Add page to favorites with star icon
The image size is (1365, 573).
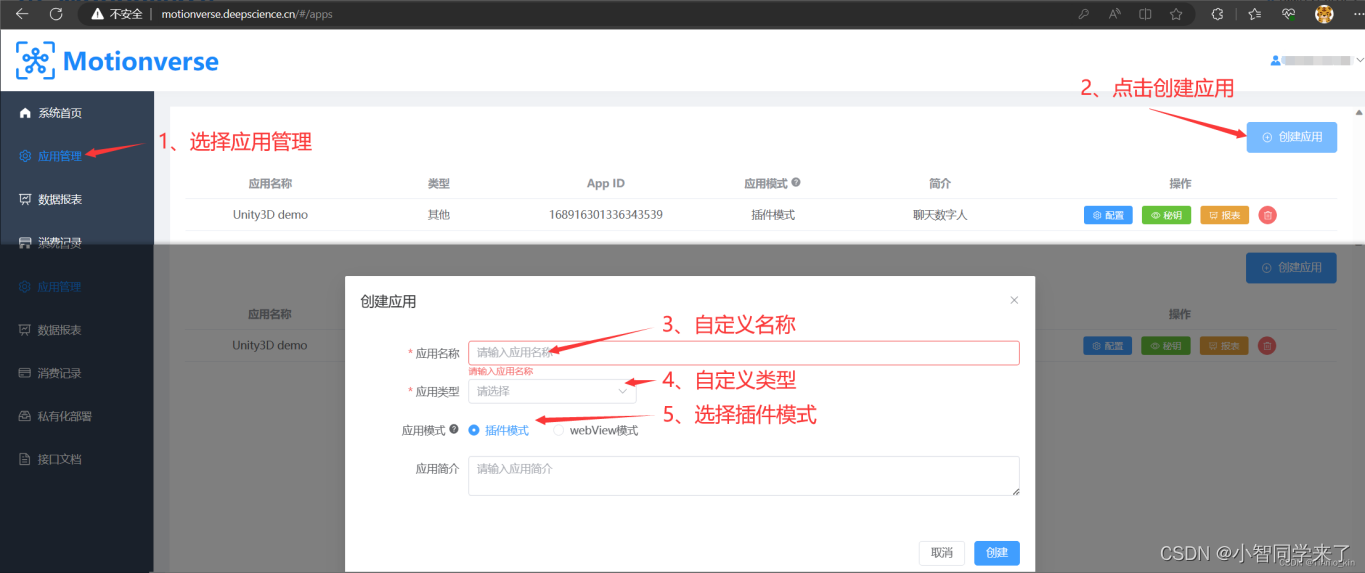pyautogui.click(x=1176, y=14)
